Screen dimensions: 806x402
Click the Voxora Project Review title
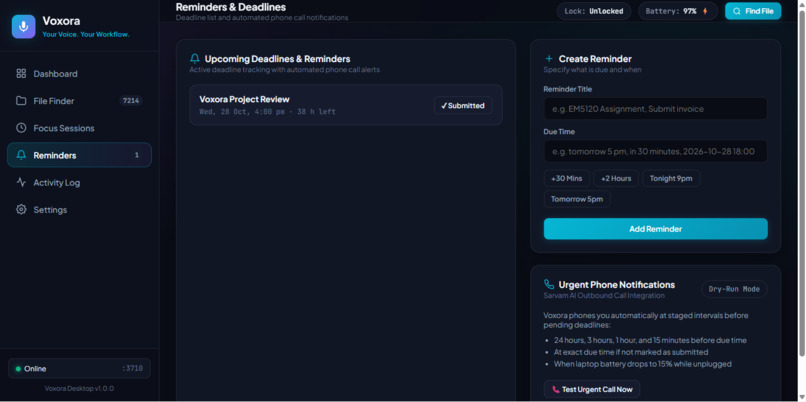coord(245,99)
